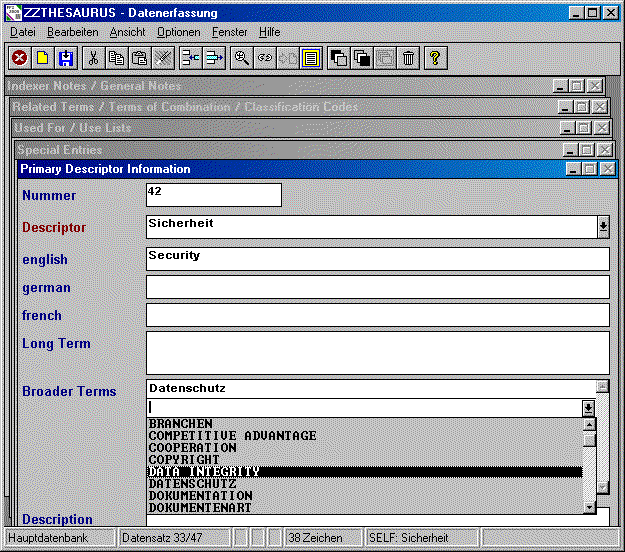625x552 pixels.
Task: Toggle the highlighted yellow list view button
Action: click(311, 58)
